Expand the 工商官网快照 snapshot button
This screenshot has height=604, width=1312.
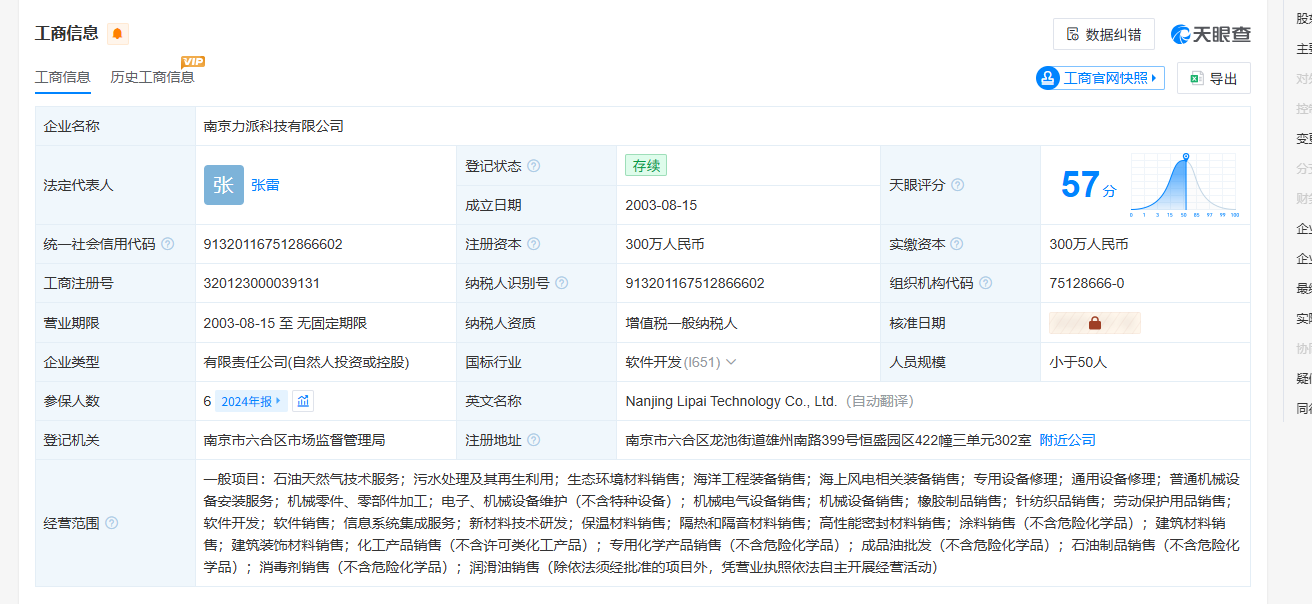(1100, 78)
